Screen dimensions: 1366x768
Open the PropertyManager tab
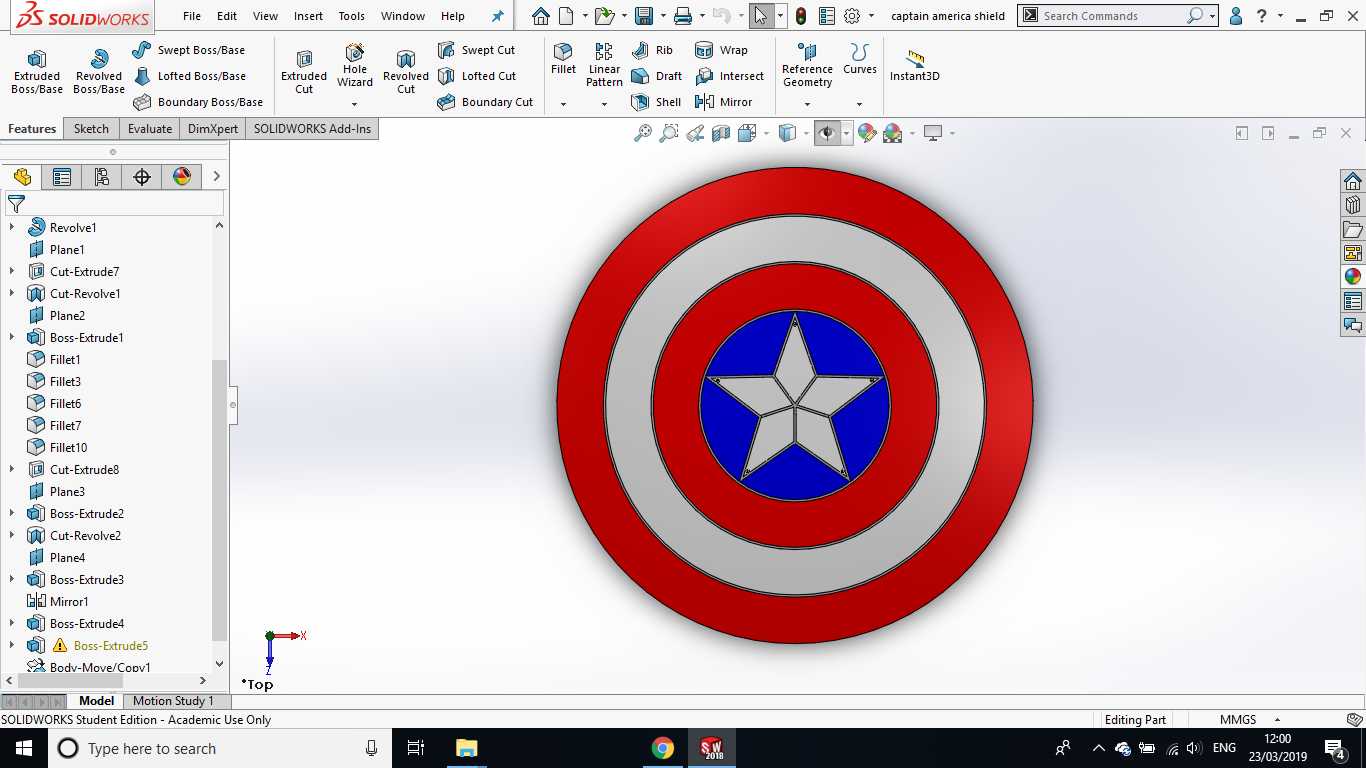(62, 177)
